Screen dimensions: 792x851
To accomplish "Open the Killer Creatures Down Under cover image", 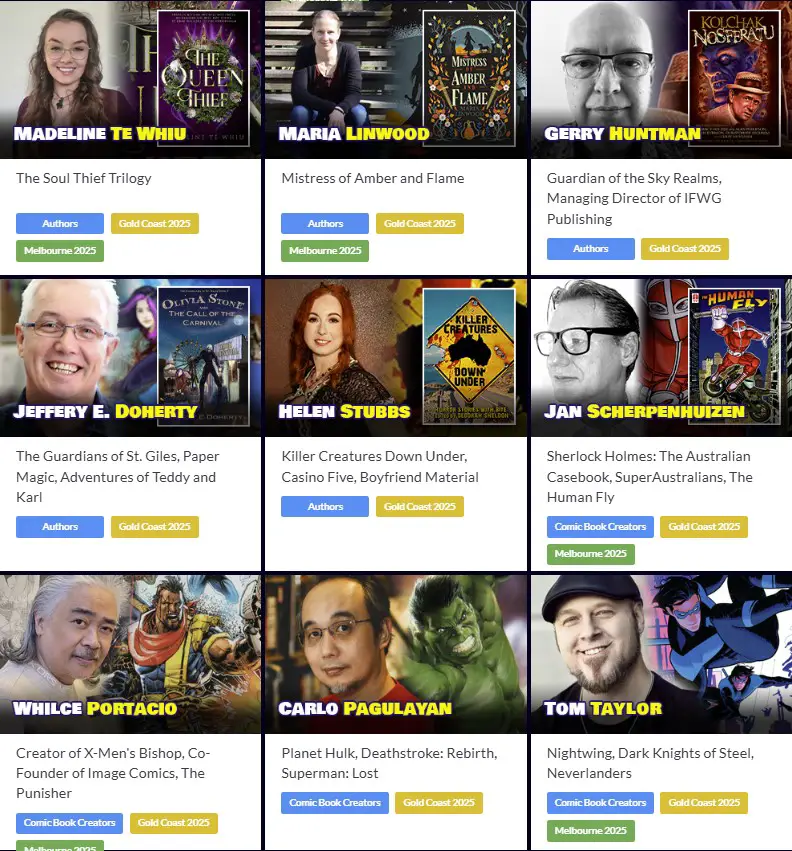I will point(469,357).
